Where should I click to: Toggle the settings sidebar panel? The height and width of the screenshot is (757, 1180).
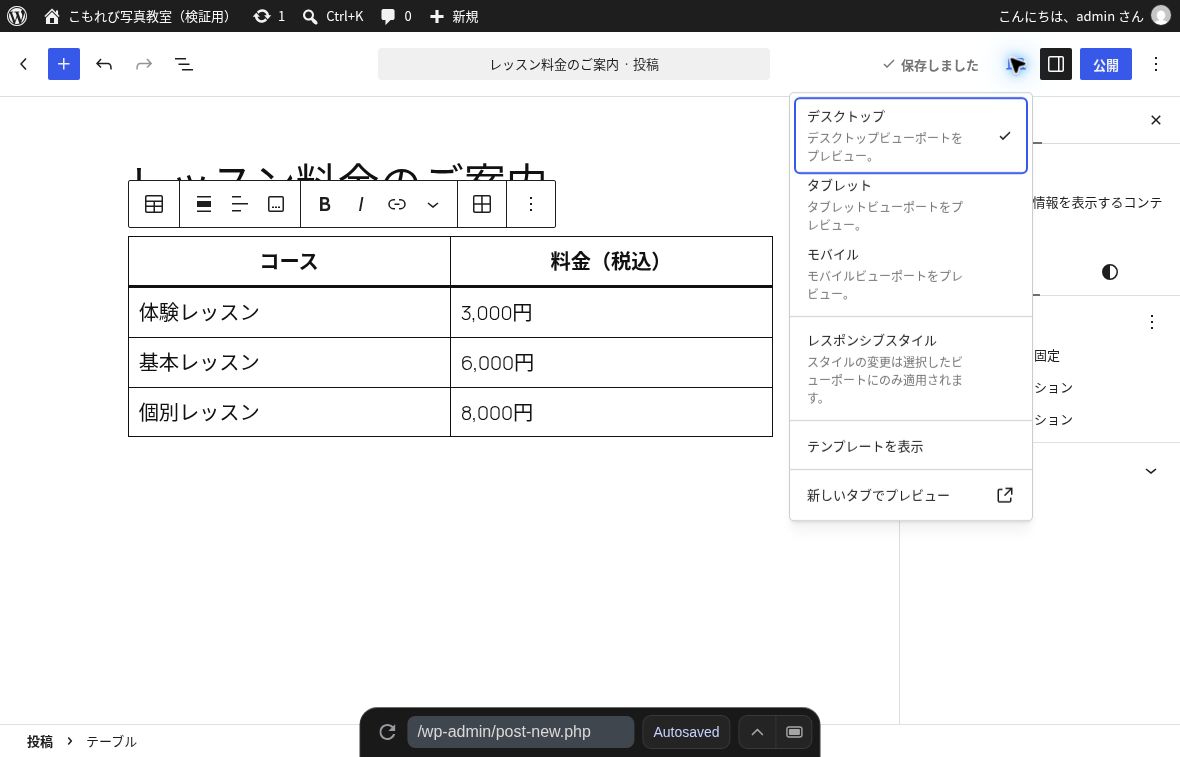point(1056,64)
